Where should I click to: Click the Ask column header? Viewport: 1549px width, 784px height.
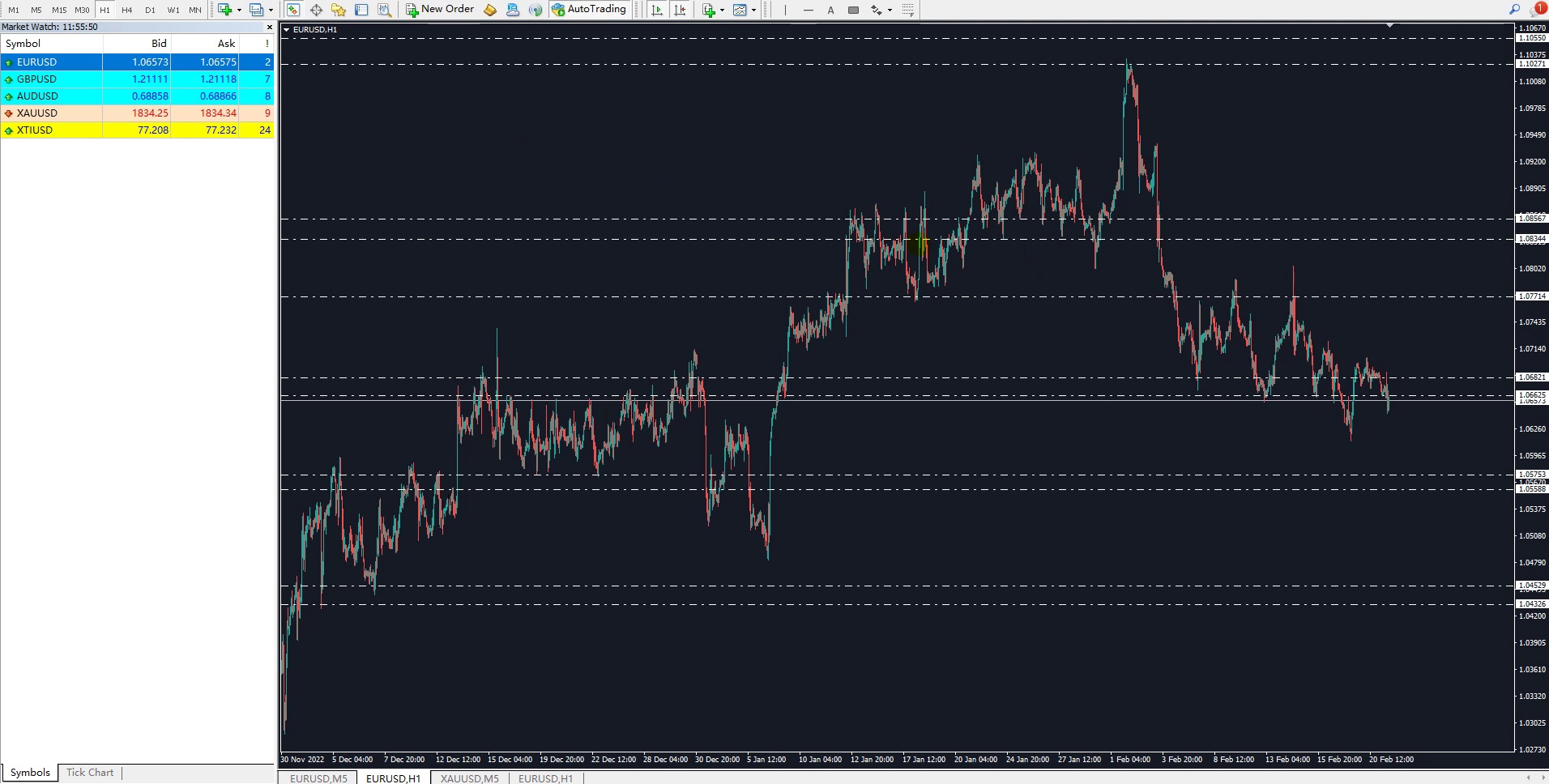coord(205,44)
